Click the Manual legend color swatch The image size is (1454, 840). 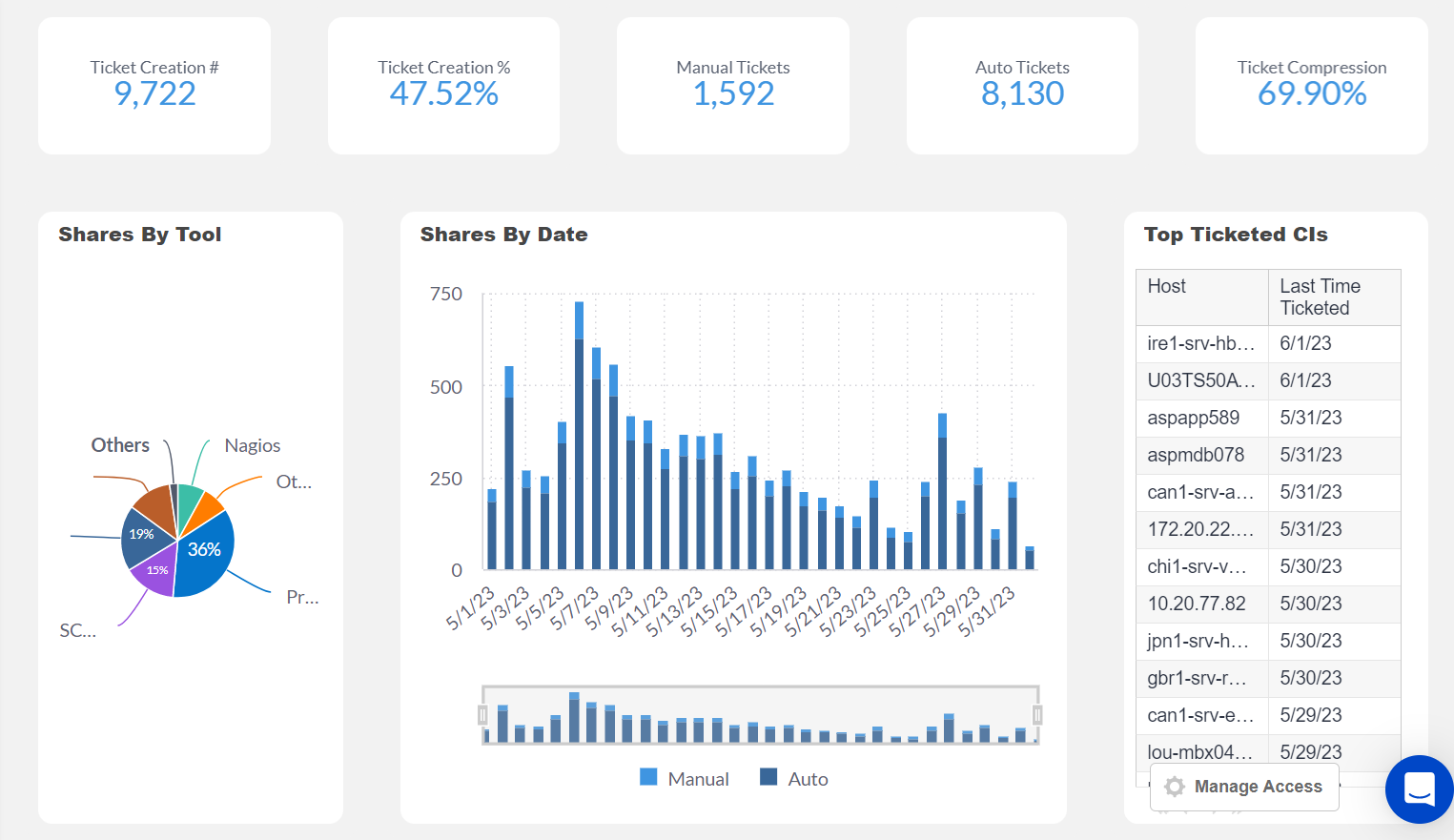[x=649, y=778]
